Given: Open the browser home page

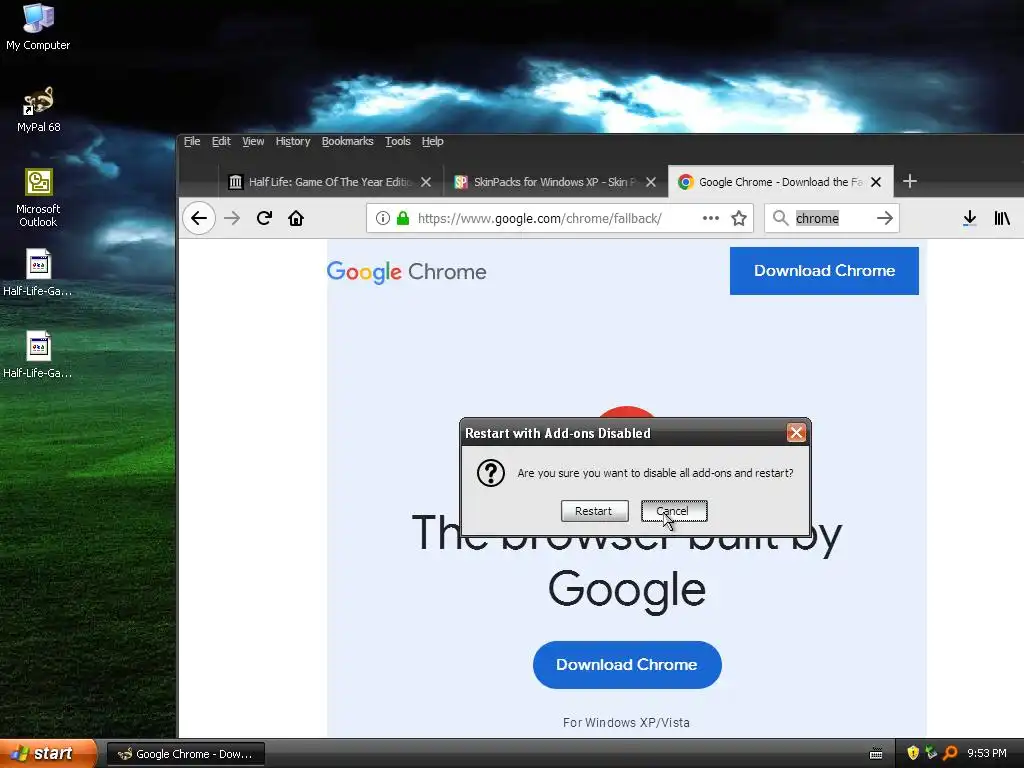Looking at the screenshot, I should (296, 218).
